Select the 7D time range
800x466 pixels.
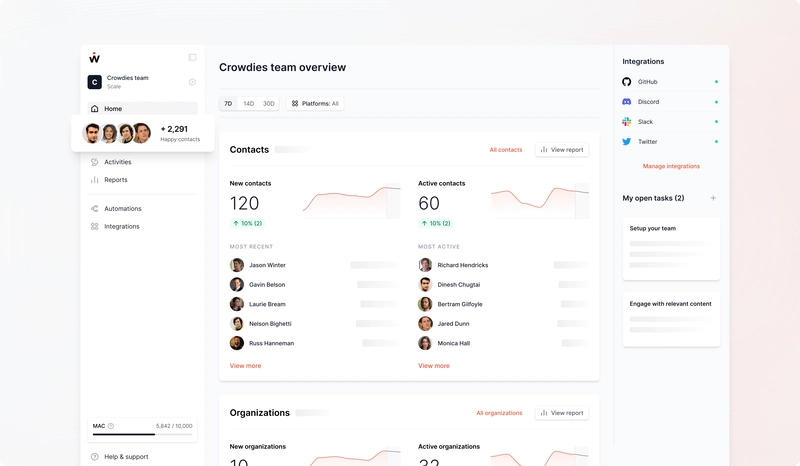[x=228, y=104]
